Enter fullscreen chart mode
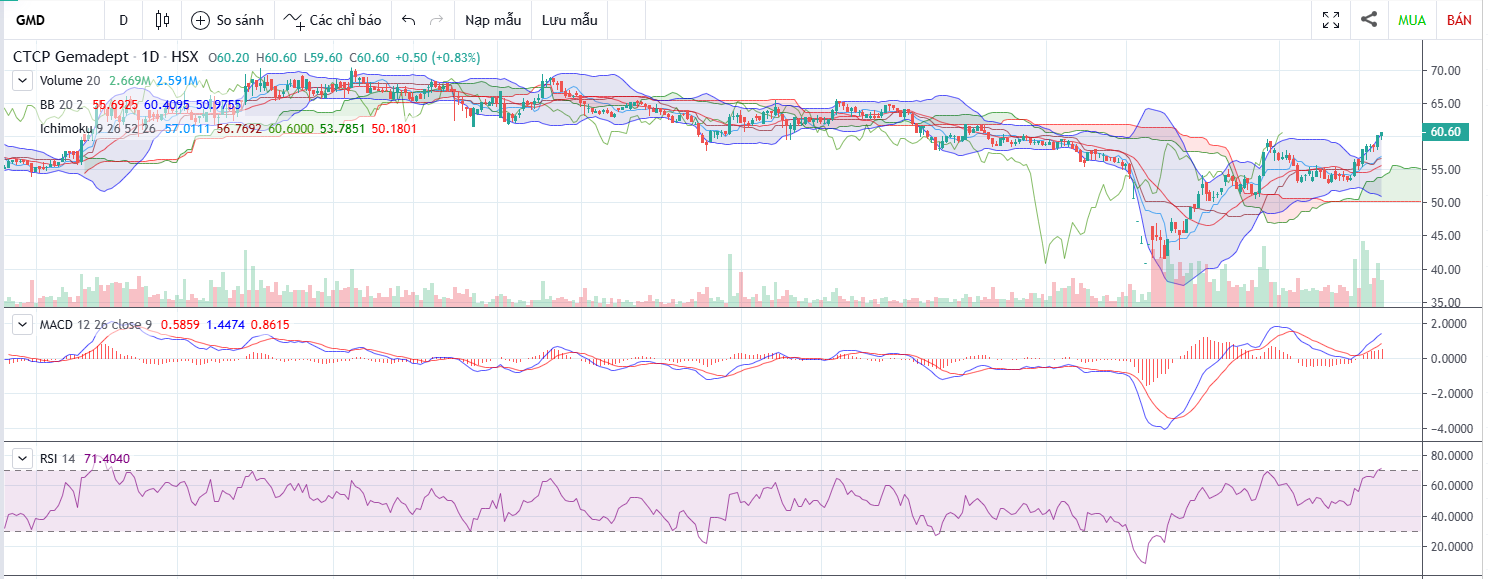The height and width of the screenshot is (579, 1488). click(1331, 20)
